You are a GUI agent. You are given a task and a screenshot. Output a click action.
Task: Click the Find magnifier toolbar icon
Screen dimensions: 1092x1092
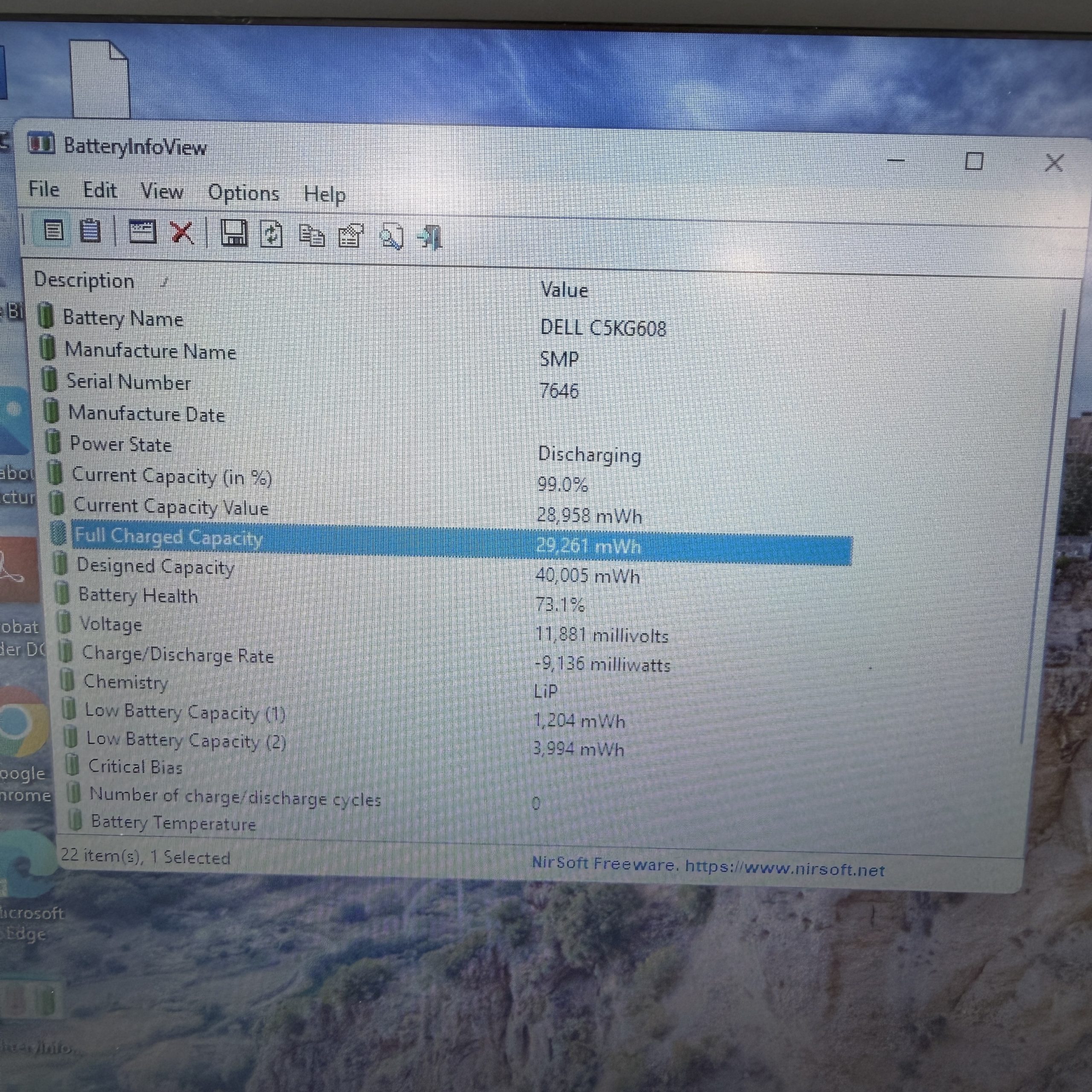click(x=391, y=237)
